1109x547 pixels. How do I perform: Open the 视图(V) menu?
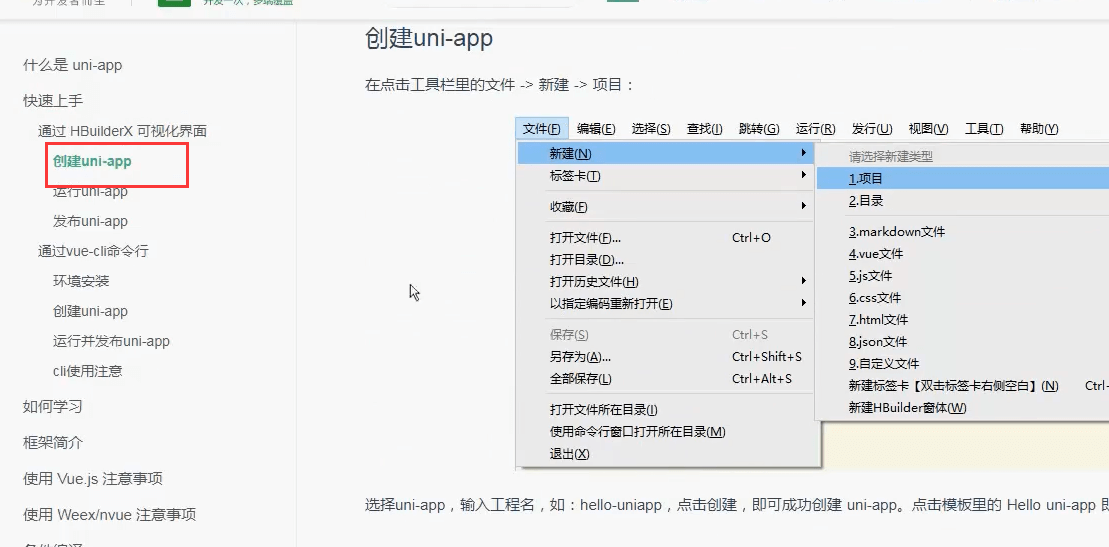point(929,129)
